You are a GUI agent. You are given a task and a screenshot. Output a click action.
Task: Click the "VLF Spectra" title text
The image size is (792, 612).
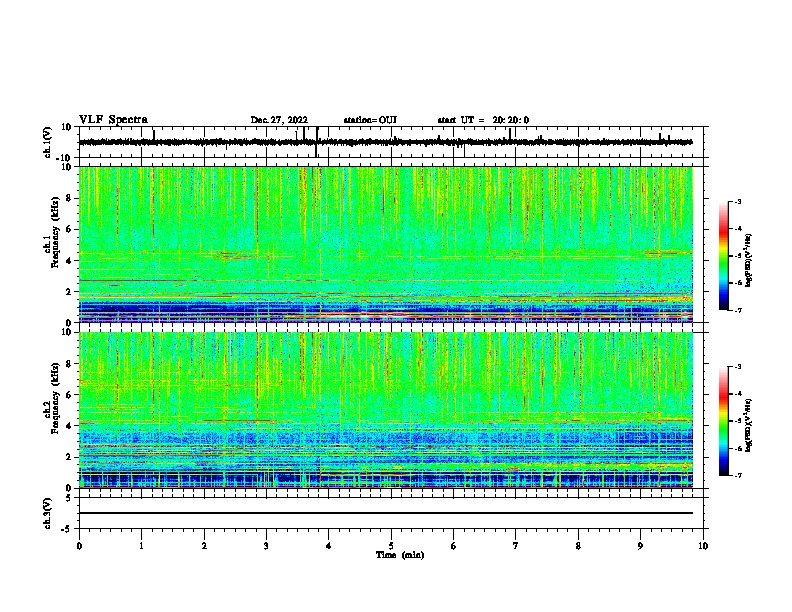113,119
